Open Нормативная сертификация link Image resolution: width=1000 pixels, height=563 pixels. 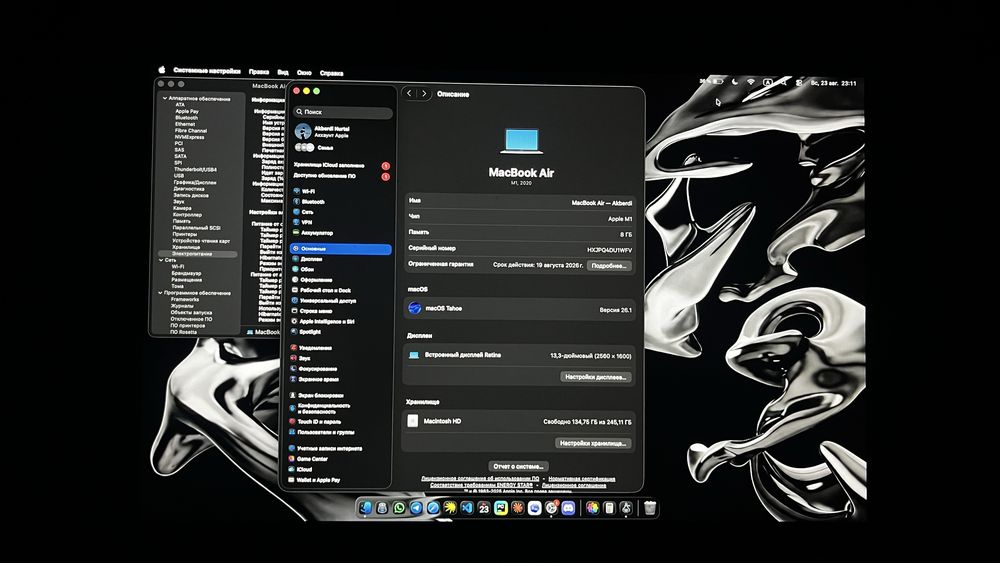point(582,478)
